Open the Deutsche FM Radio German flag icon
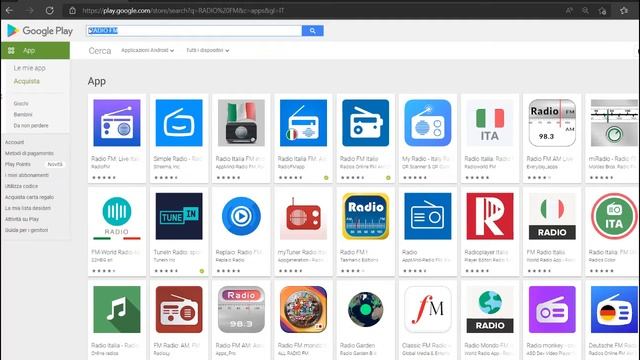 click(x=614, y=309)
